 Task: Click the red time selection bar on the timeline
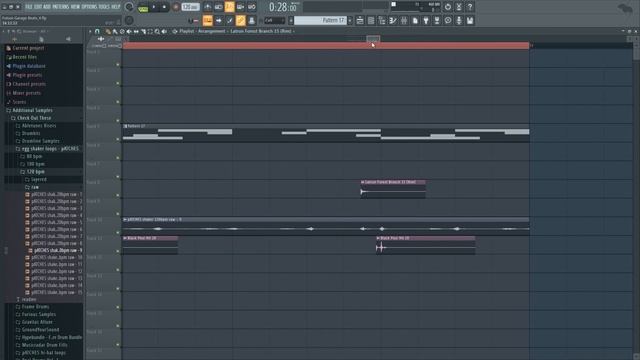point(326,46)
